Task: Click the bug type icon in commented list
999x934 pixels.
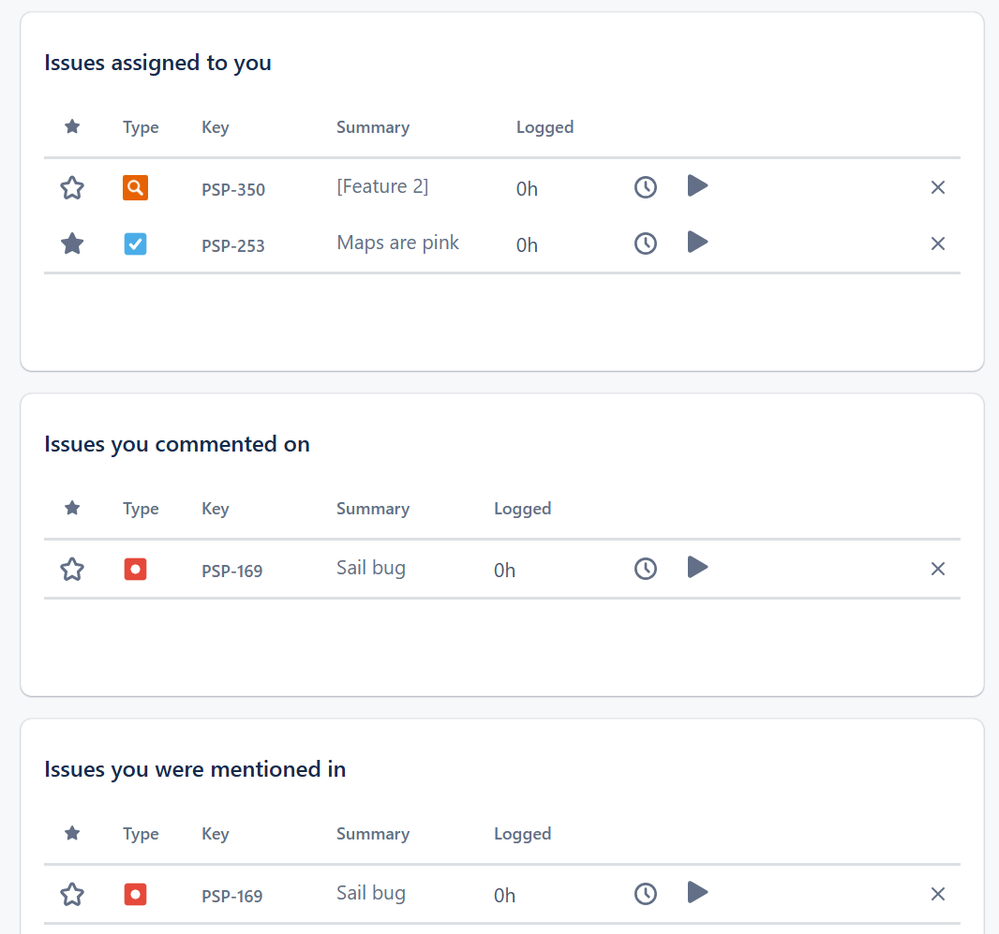Action: pos(135,570)
